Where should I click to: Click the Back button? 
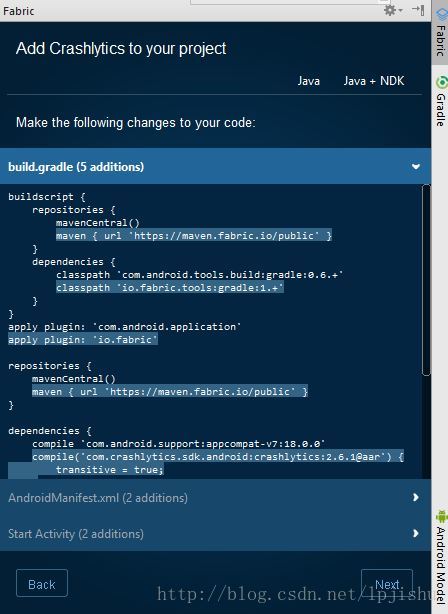click(x=42, y=583)
